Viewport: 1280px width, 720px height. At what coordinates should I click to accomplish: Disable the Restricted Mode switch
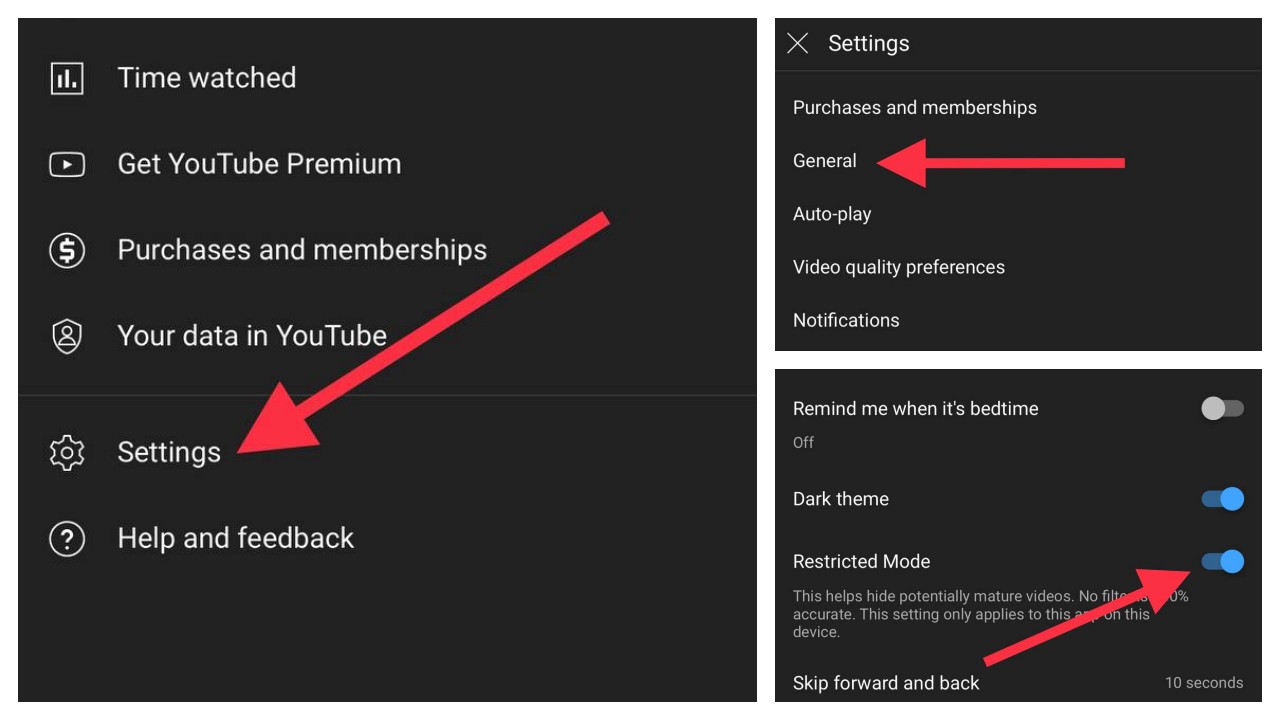[1222, 562]
